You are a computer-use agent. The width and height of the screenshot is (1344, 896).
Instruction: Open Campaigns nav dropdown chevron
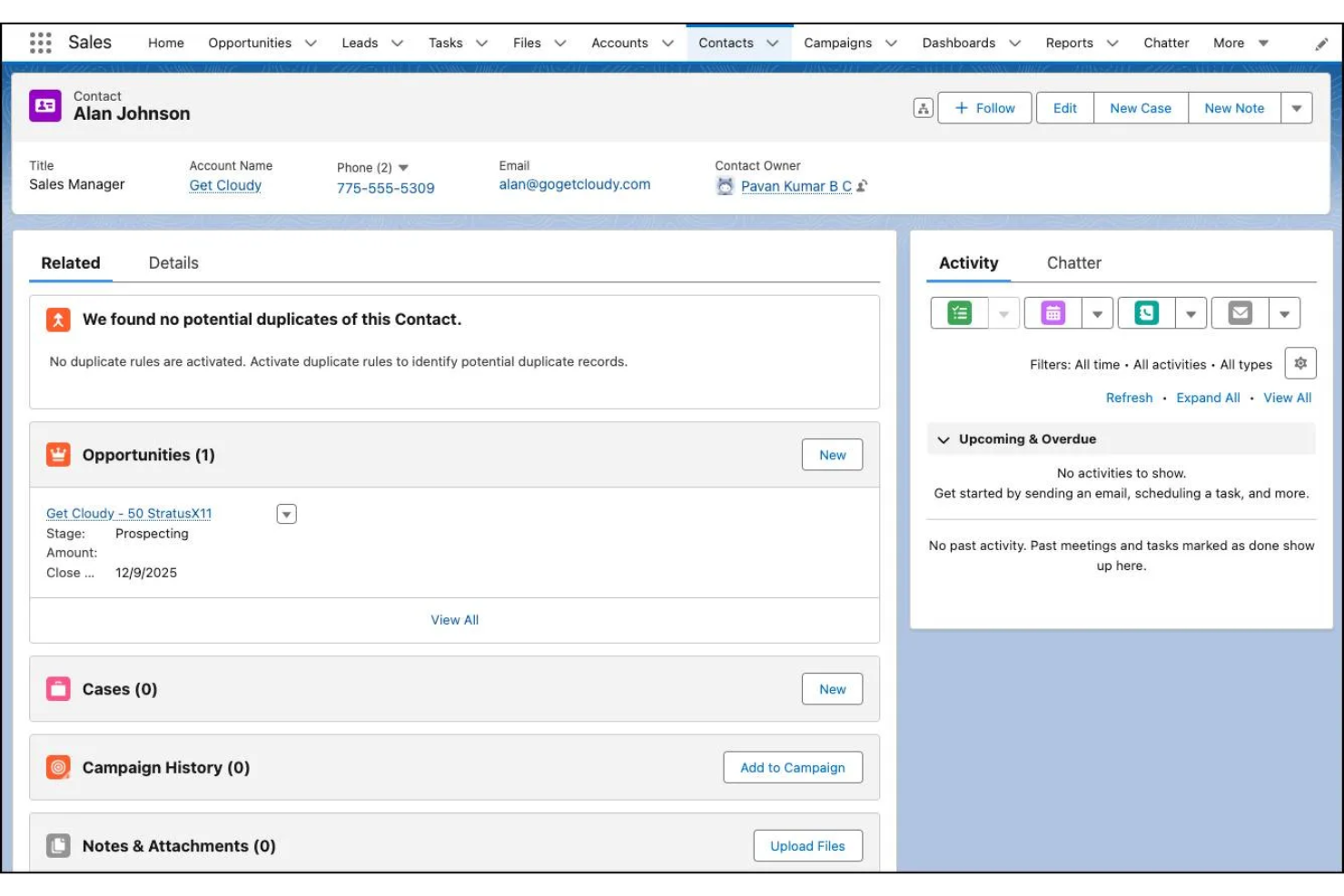click(891, 43)
